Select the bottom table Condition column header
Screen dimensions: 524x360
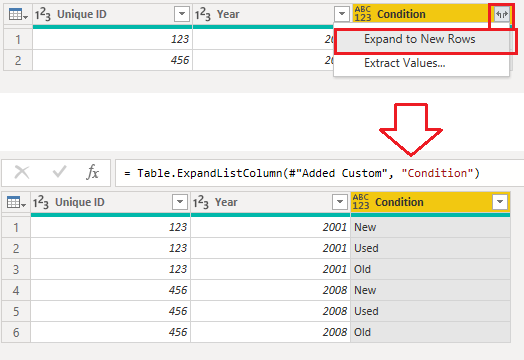coord(430,202)
